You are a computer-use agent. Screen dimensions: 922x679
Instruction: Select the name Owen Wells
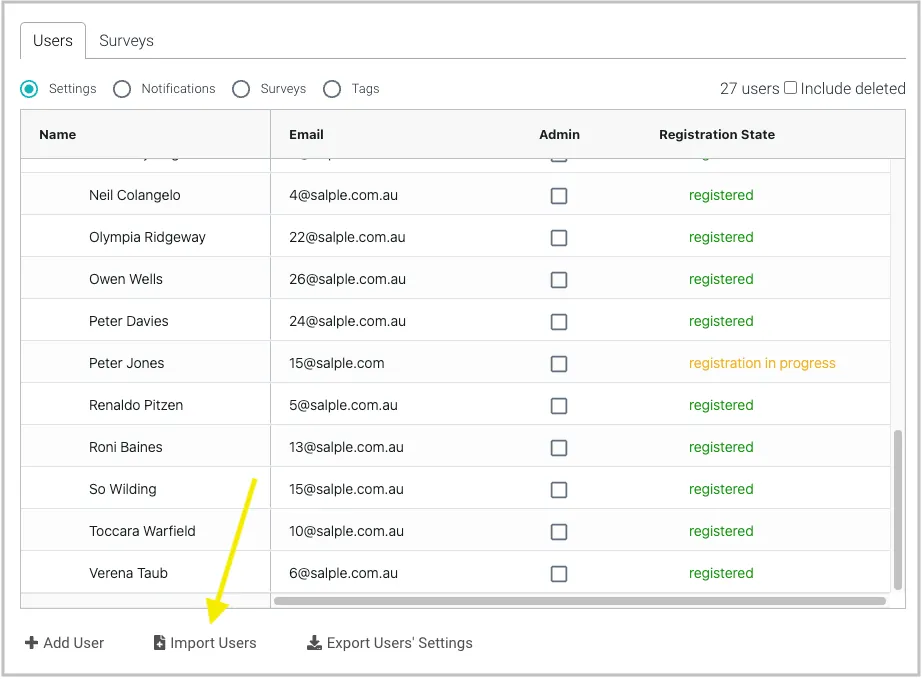coord(126,279)
